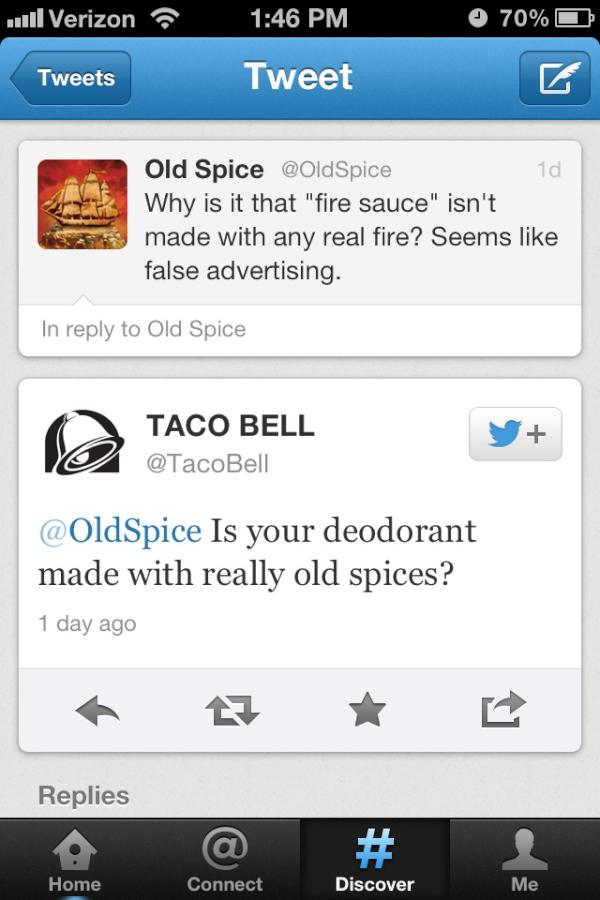Viewport: 600px width, 900px height.
Task: Tap the Old Spice ship avatar
Action: 83,204
